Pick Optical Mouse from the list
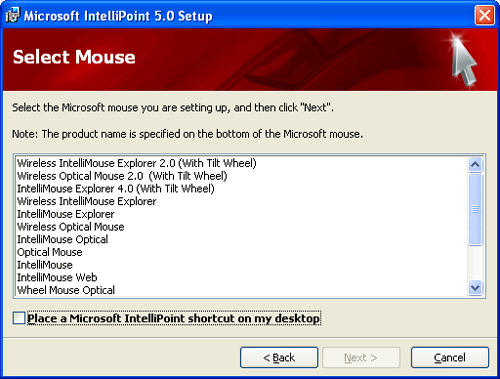The width and height of the screenshot is (500, 379). point(50,252)
